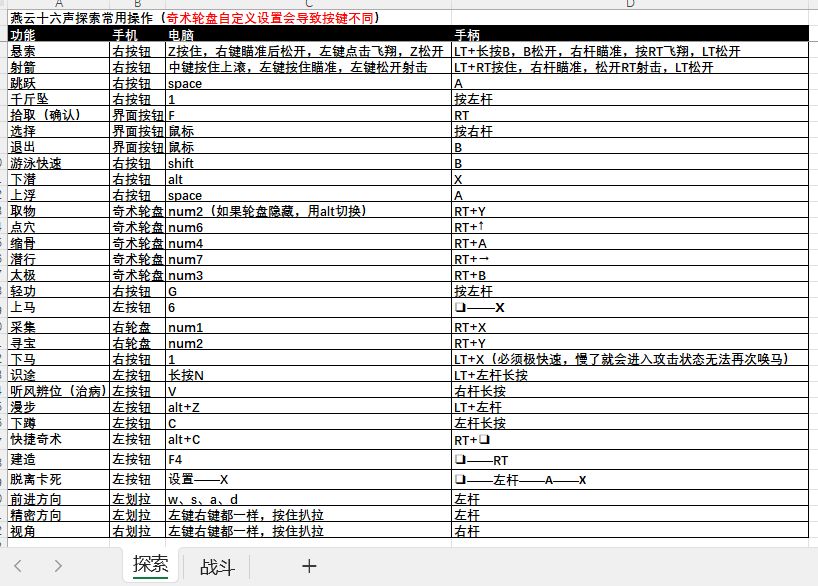This screenshot has width=818, height=586.
Task: Click PC key cell num4
Action: tap(308, 243)
